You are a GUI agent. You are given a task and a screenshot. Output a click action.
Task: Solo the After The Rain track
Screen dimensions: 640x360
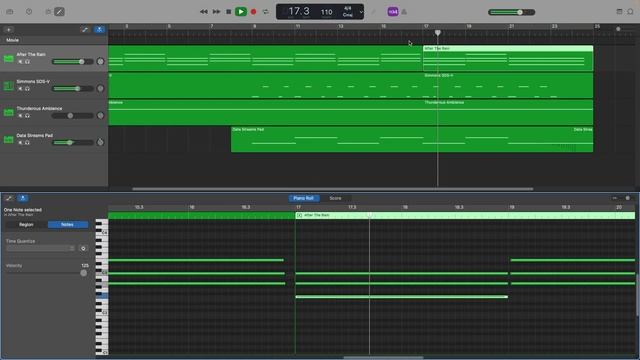click(27, 62)
